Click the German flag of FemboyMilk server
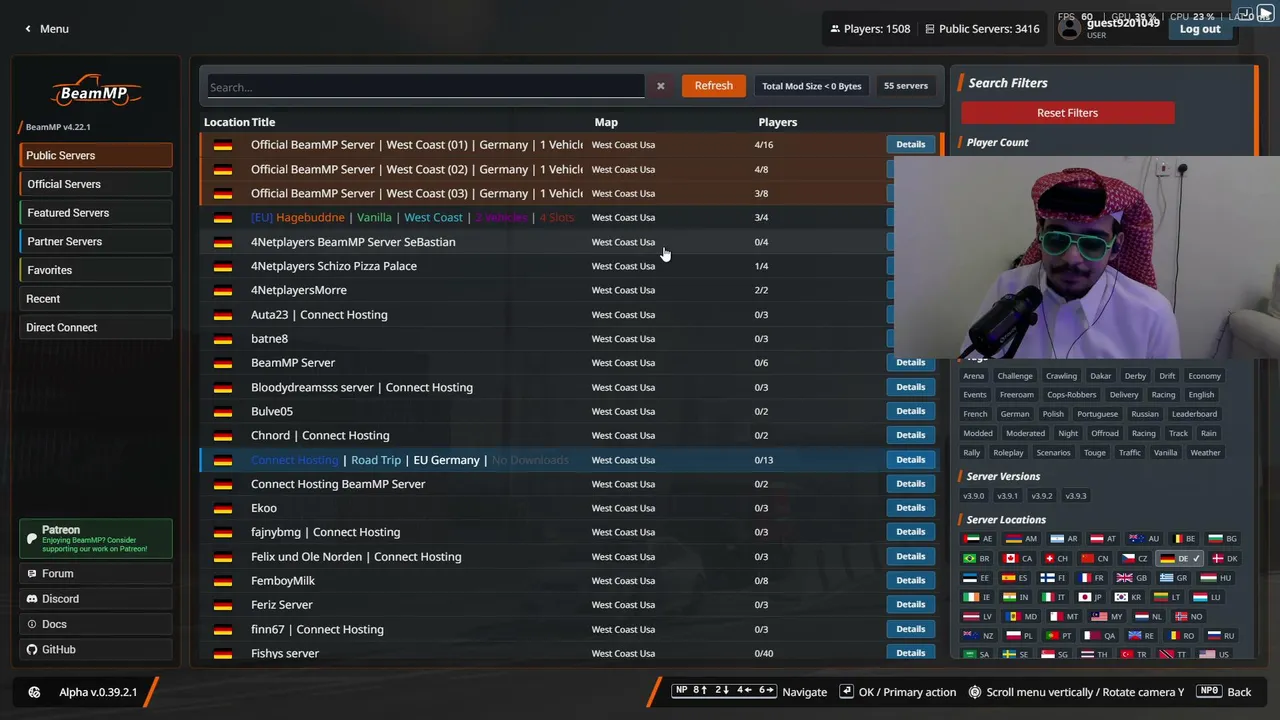This screenshot has height=720, width=1280. [x=223, y=581]
